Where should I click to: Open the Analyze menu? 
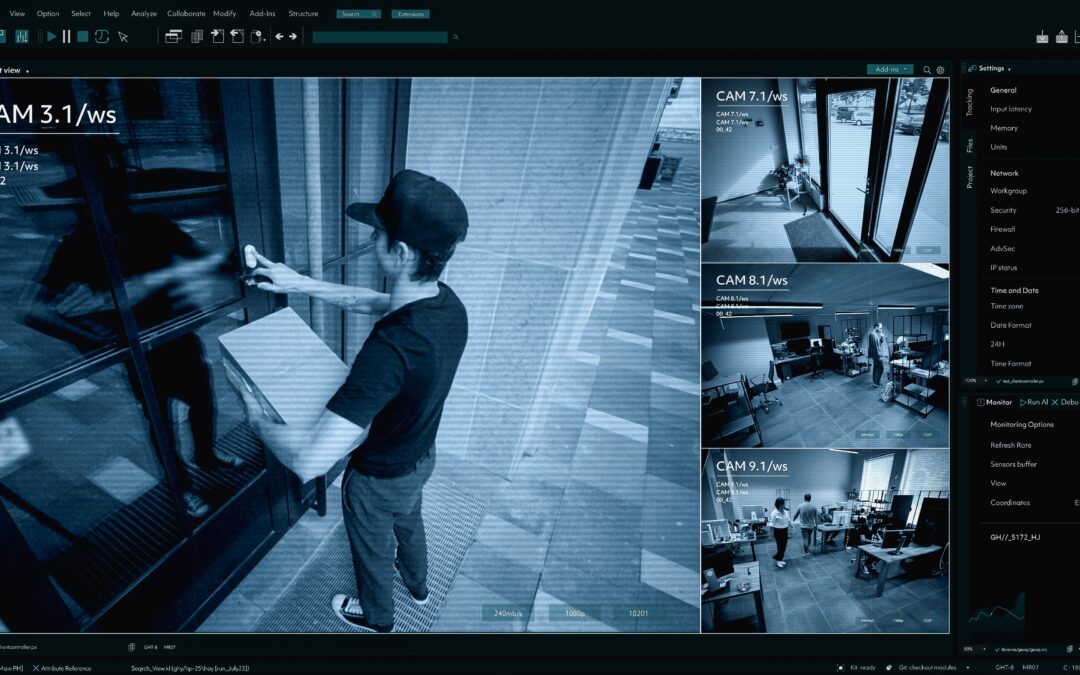[x=144, y=14]
